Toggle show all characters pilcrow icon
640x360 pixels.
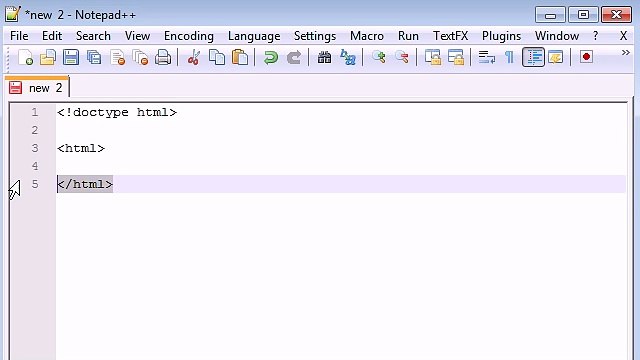tap(509, 57)
